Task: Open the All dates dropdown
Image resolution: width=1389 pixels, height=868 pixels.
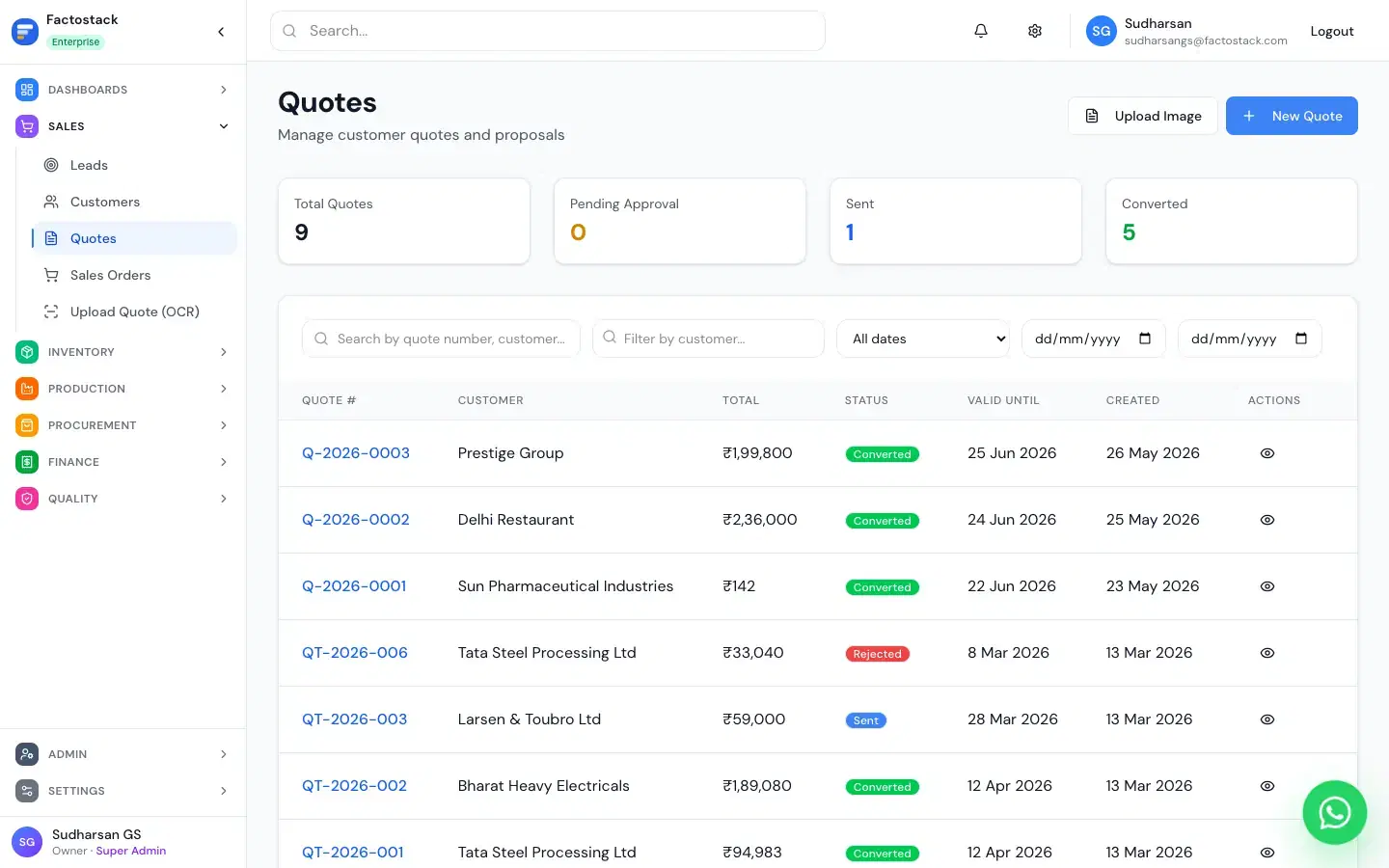Action: pyautogui.click(x=923, y=339)
